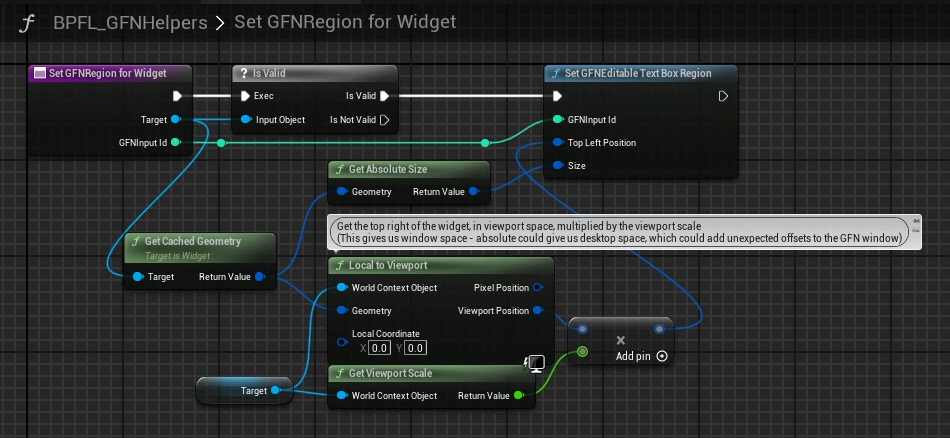This screenshot has height=438, width=950.
Task: Click the Pixel Position output pin
Action: [538, 288]
